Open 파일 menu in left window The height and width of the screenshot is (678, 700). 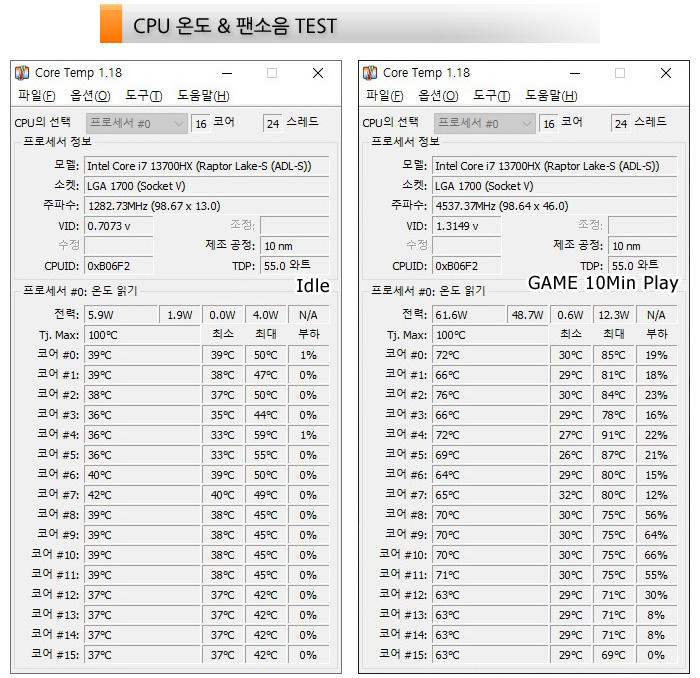(36, 96)
